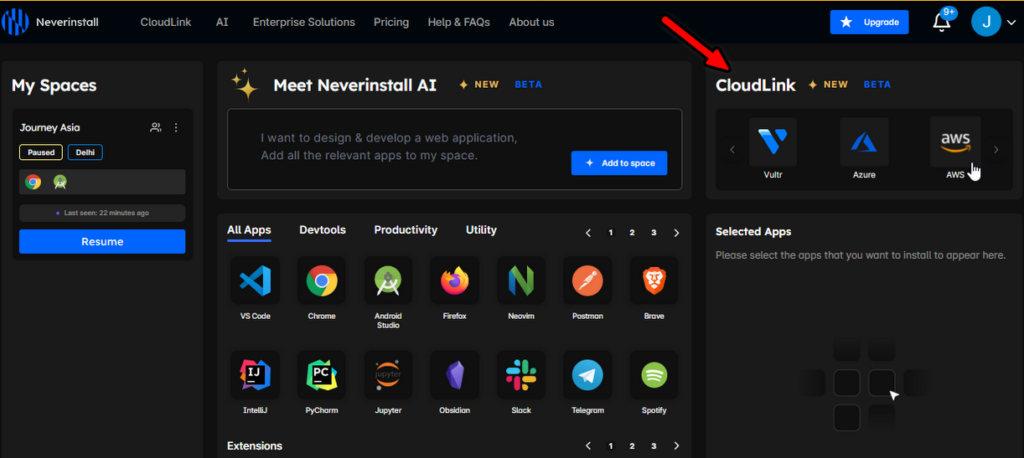Jump to Extensions page 2
This screenshot has height=458, width=1024.
pos(632,446)
